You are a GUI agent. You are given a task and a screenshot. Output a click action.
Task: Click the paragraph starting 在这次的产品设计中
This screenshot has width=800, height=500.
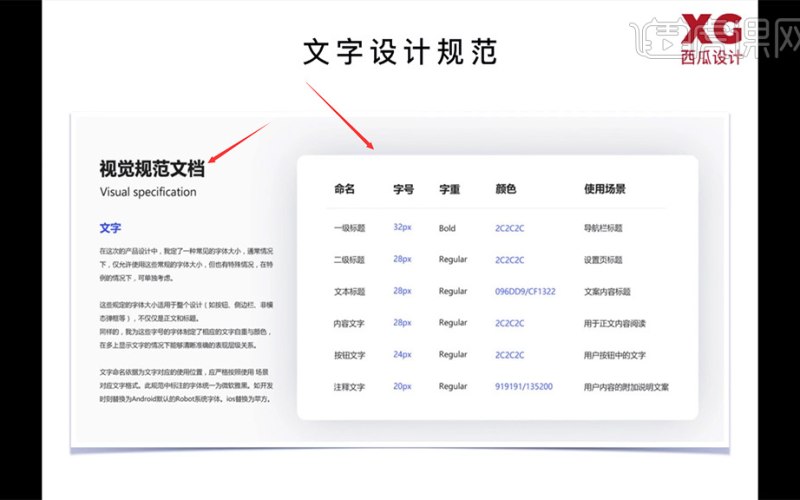(186, 264)
